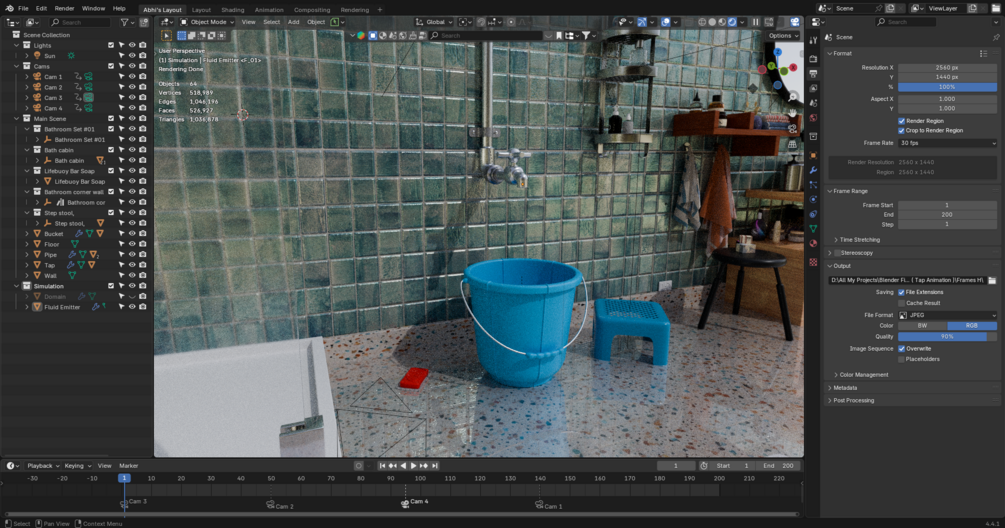Open Global transform orientation dropdown

click(x=434, y=22)
